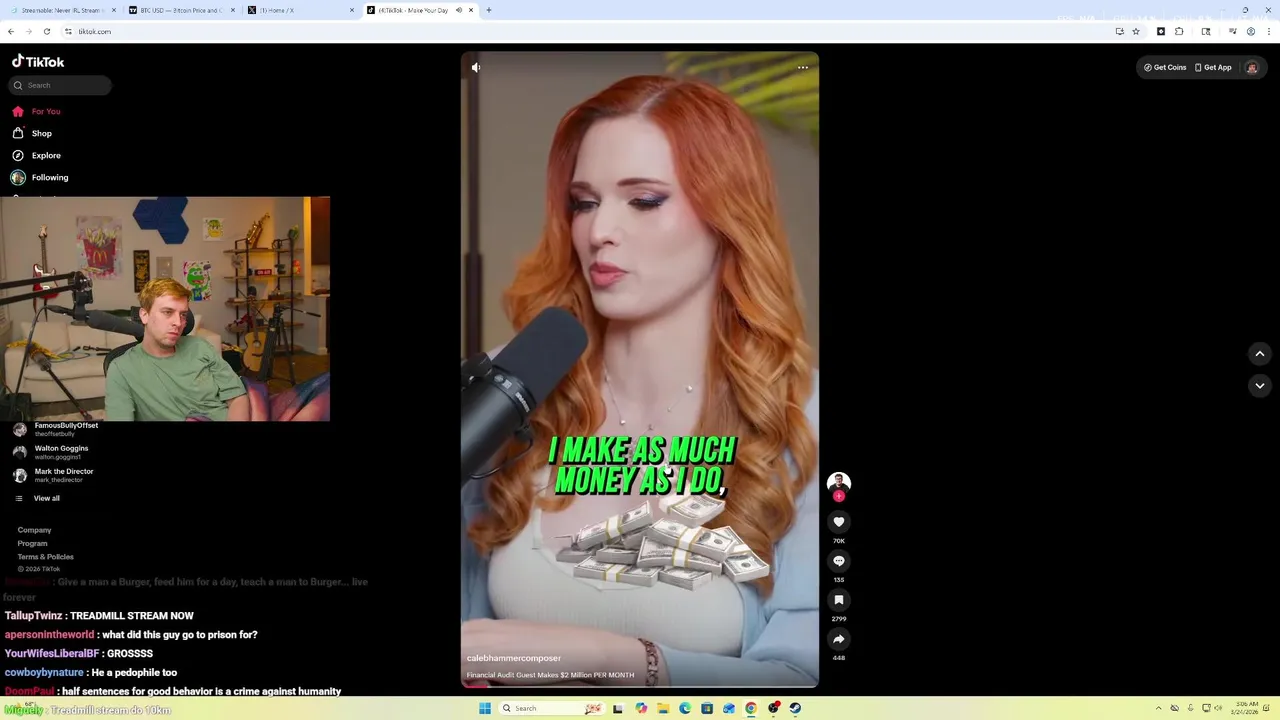Open the Shop section
The width and height of the screenshot is (1280, 720).
click(32, 133)
